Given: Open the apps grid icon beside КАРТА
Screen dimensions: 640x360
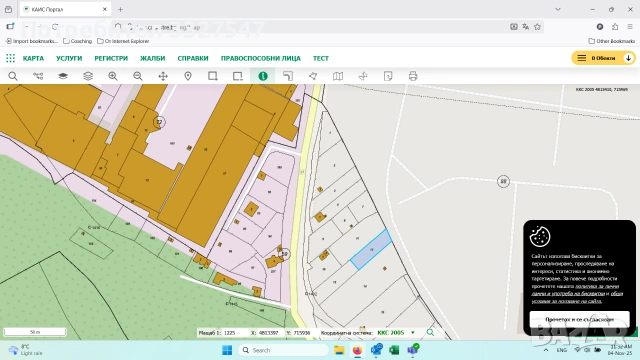Looking at the screenshot, I should (10, 58).
